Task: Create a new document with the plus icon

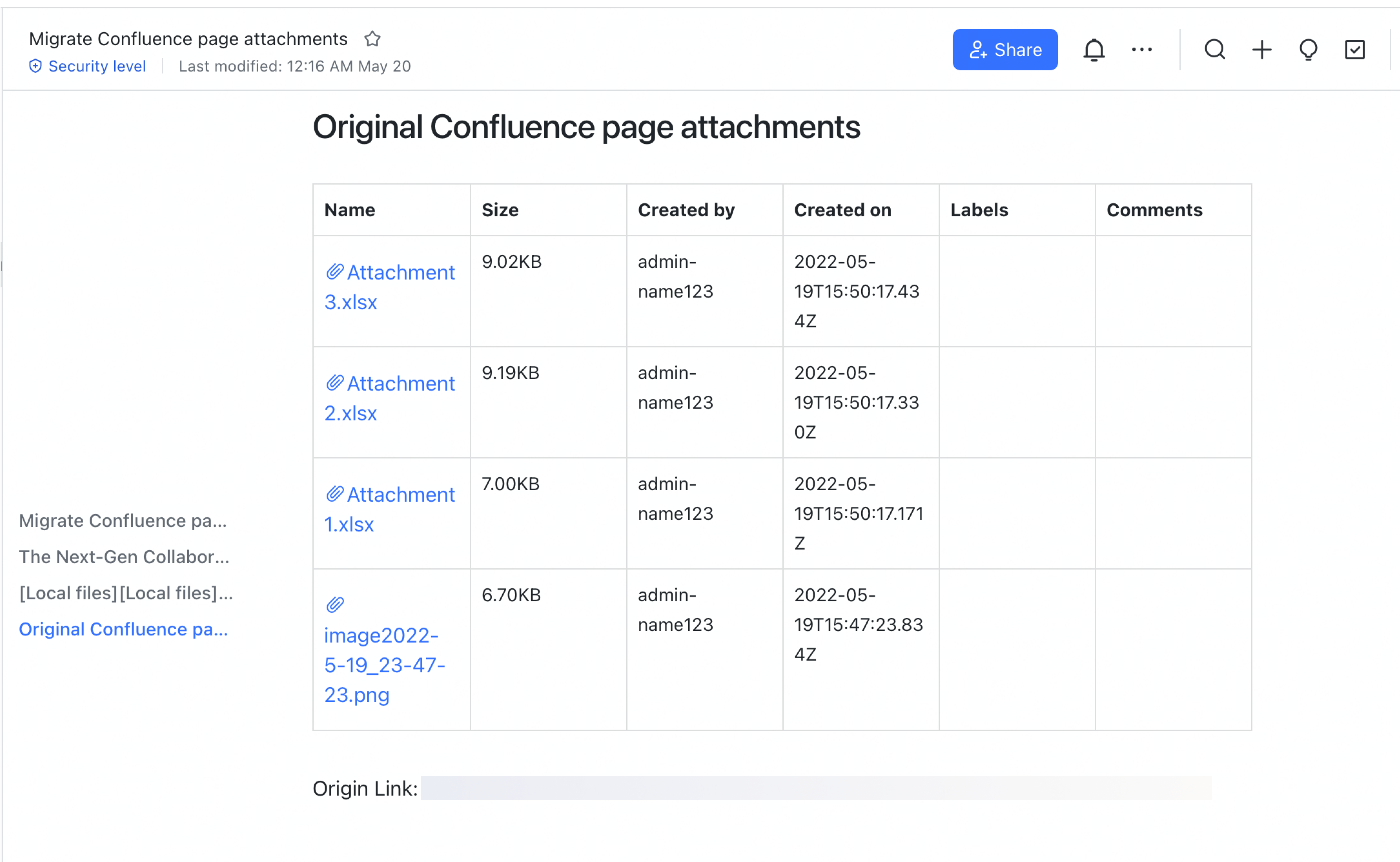Action: pos(1262,50)
